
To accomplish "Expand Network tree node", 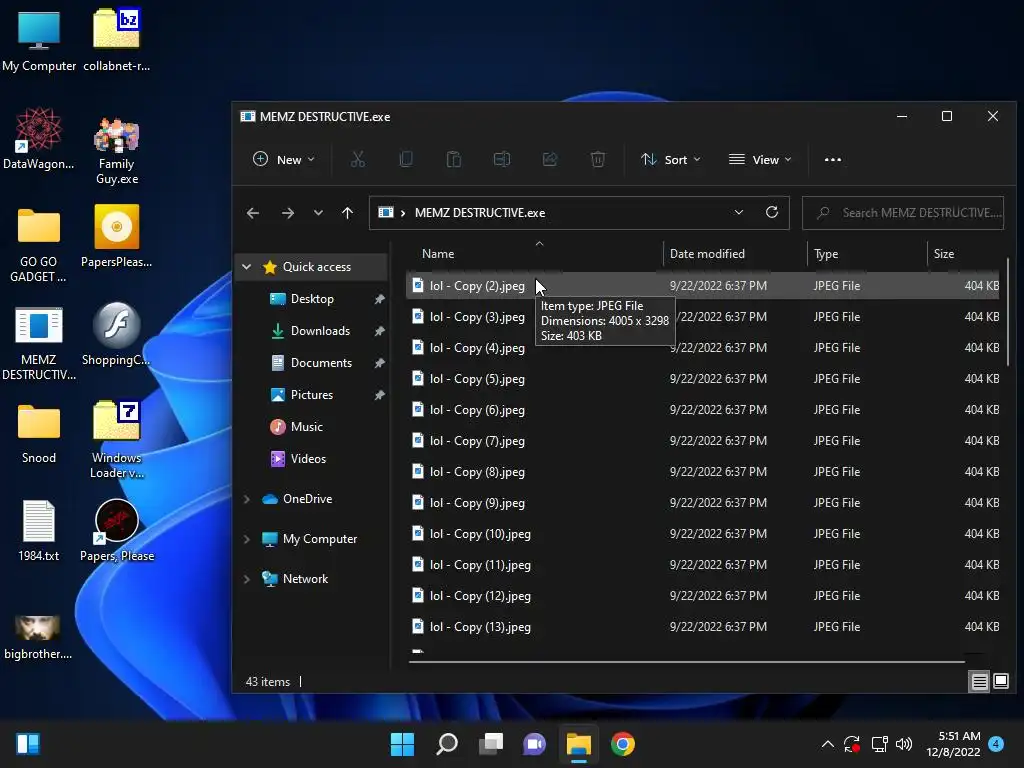I will click(246, 579).
